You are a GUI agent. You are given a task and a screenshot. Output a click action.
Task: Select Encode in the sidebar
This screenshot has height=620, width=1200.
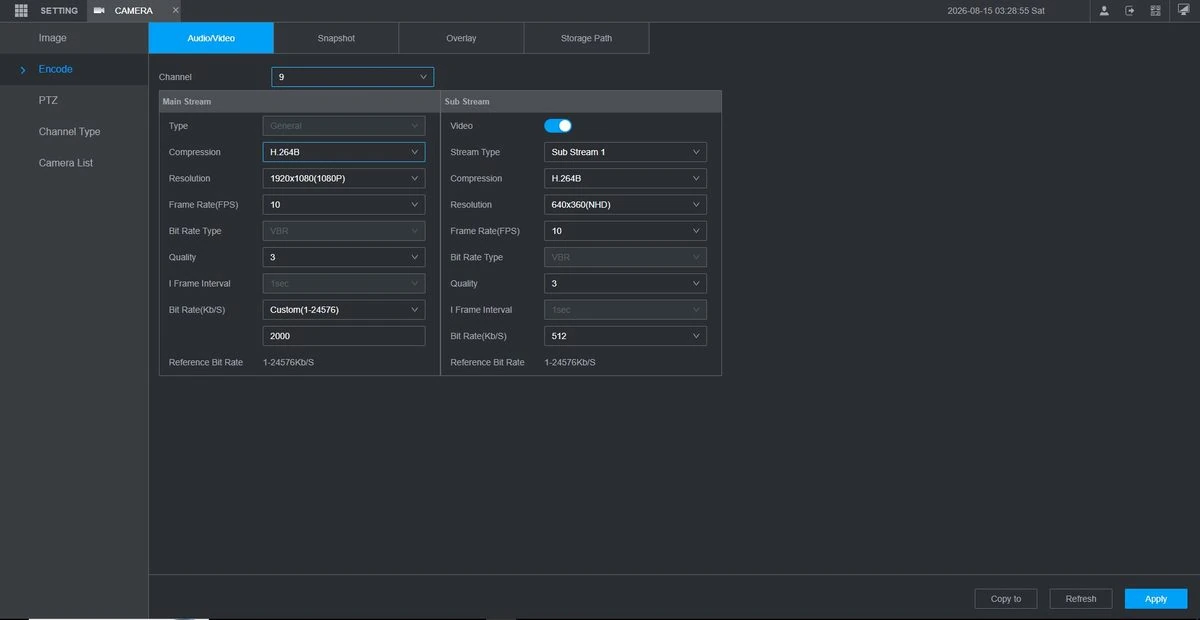74,69
